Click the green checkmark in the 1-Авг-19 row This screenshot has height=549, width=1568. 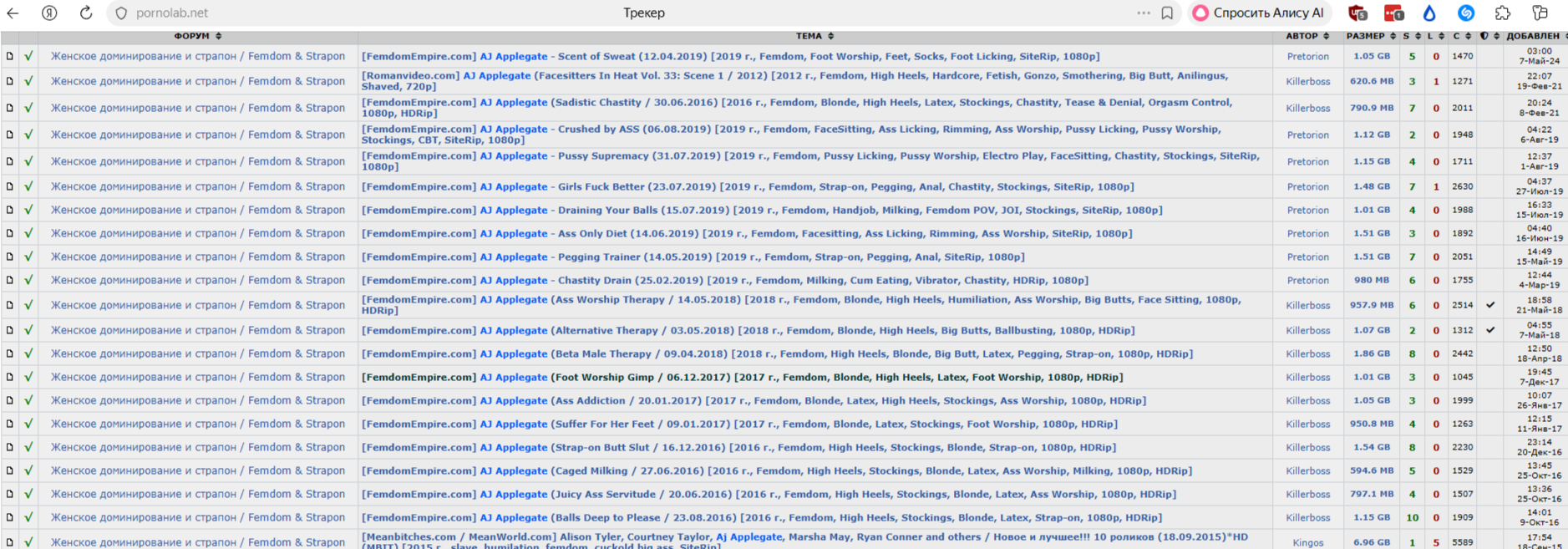click(x=28, y=161)
